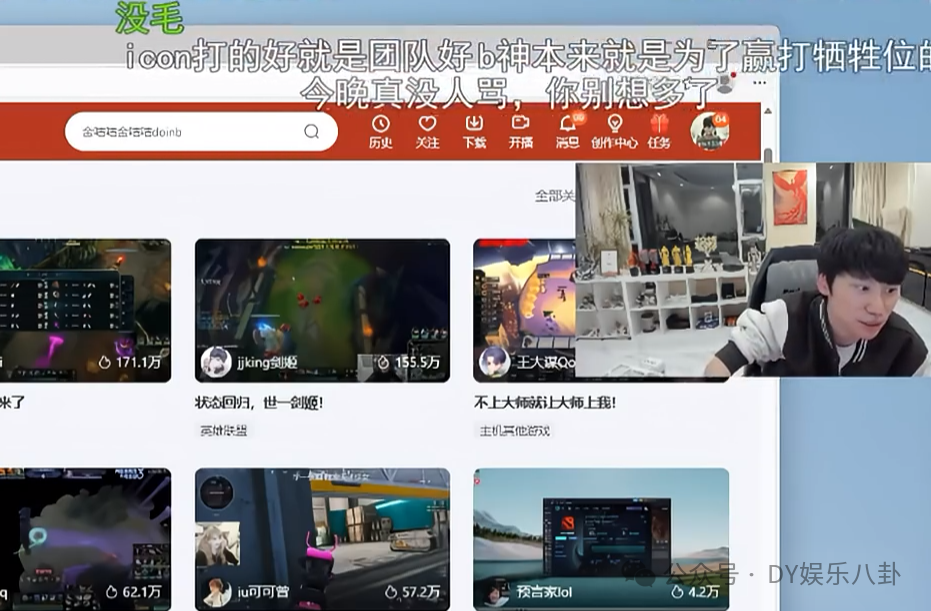Click the 4.2万 popularity count
931x611 pixels.
695,591
